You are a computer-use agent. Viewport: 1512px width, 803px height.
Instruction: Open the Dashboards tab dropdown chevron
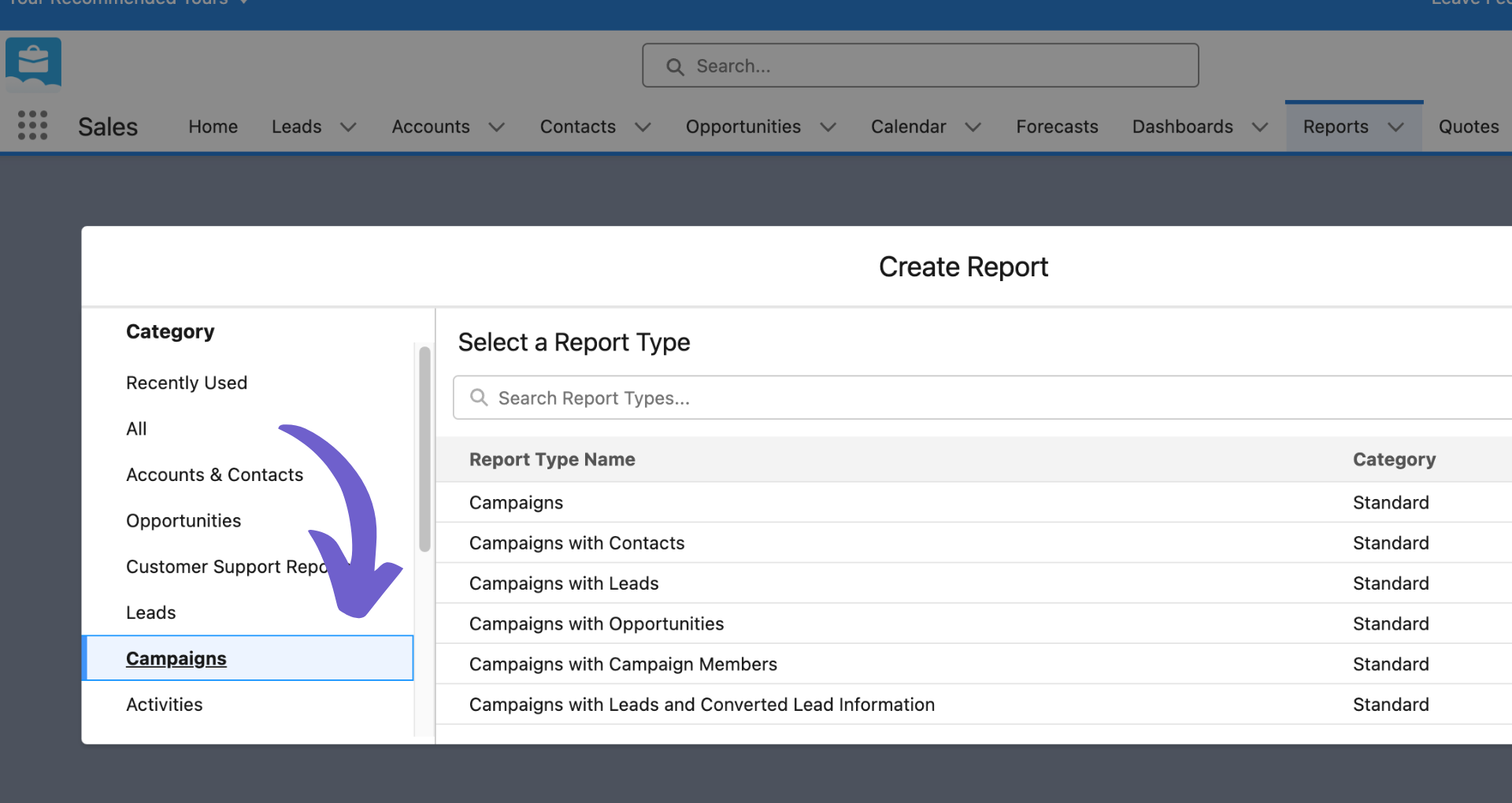pos(1260,127)
